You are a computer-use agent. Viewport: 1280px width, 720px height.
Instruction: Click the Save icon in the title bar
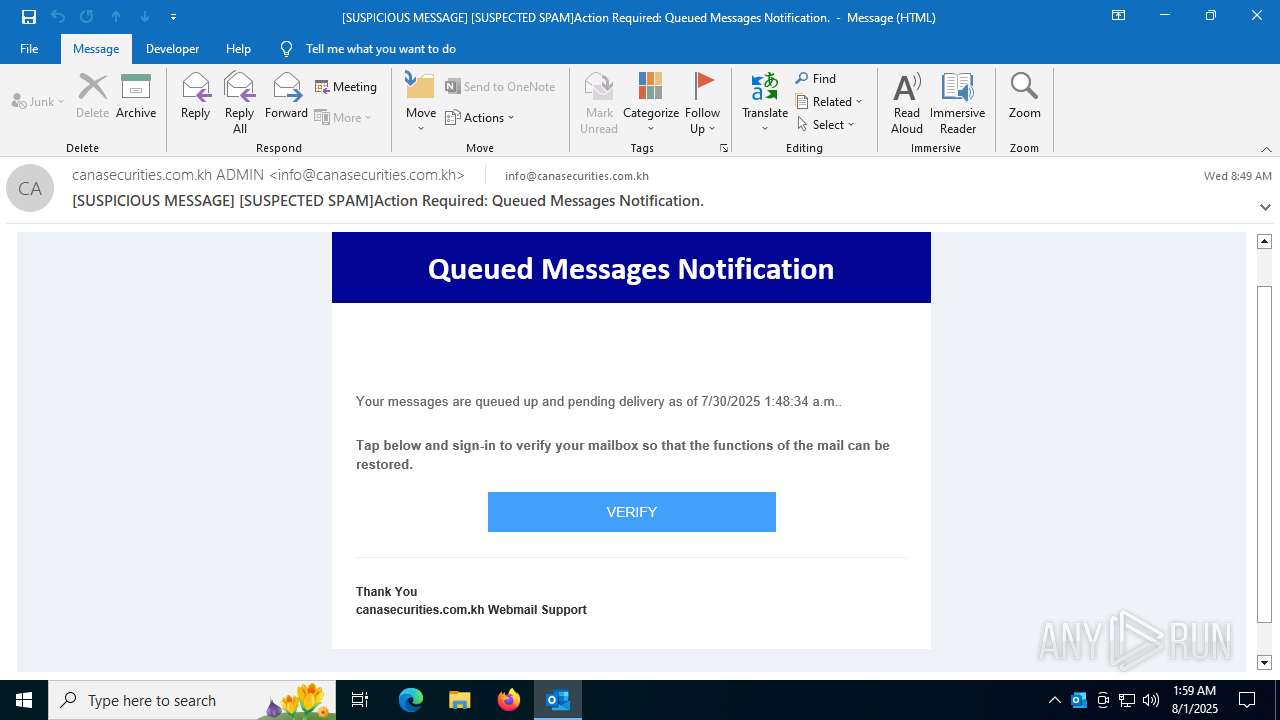(x=29, y=17)
